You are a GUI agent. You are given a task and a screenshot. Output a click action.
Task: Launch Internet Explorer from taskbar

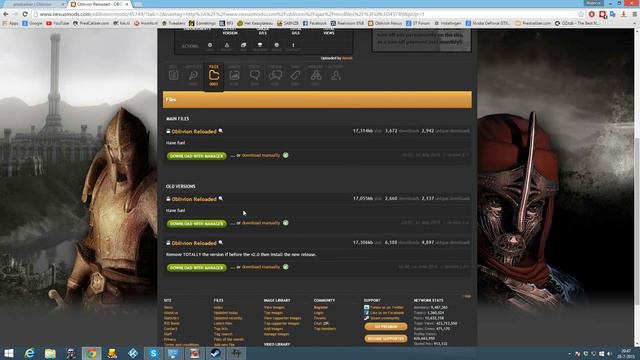[x=29, y=353]
